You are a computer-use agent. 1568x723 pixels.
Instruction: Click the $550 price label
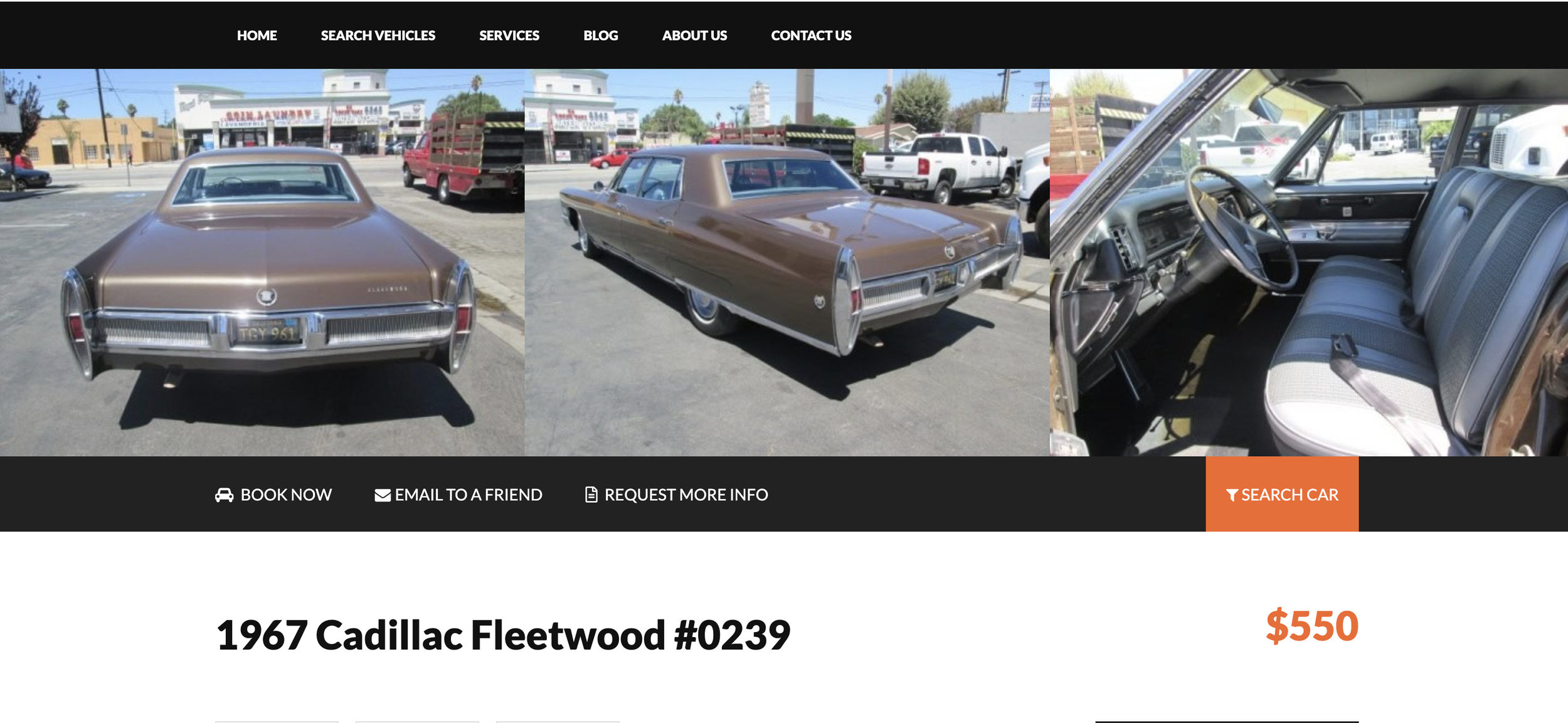pos(1312,626)
